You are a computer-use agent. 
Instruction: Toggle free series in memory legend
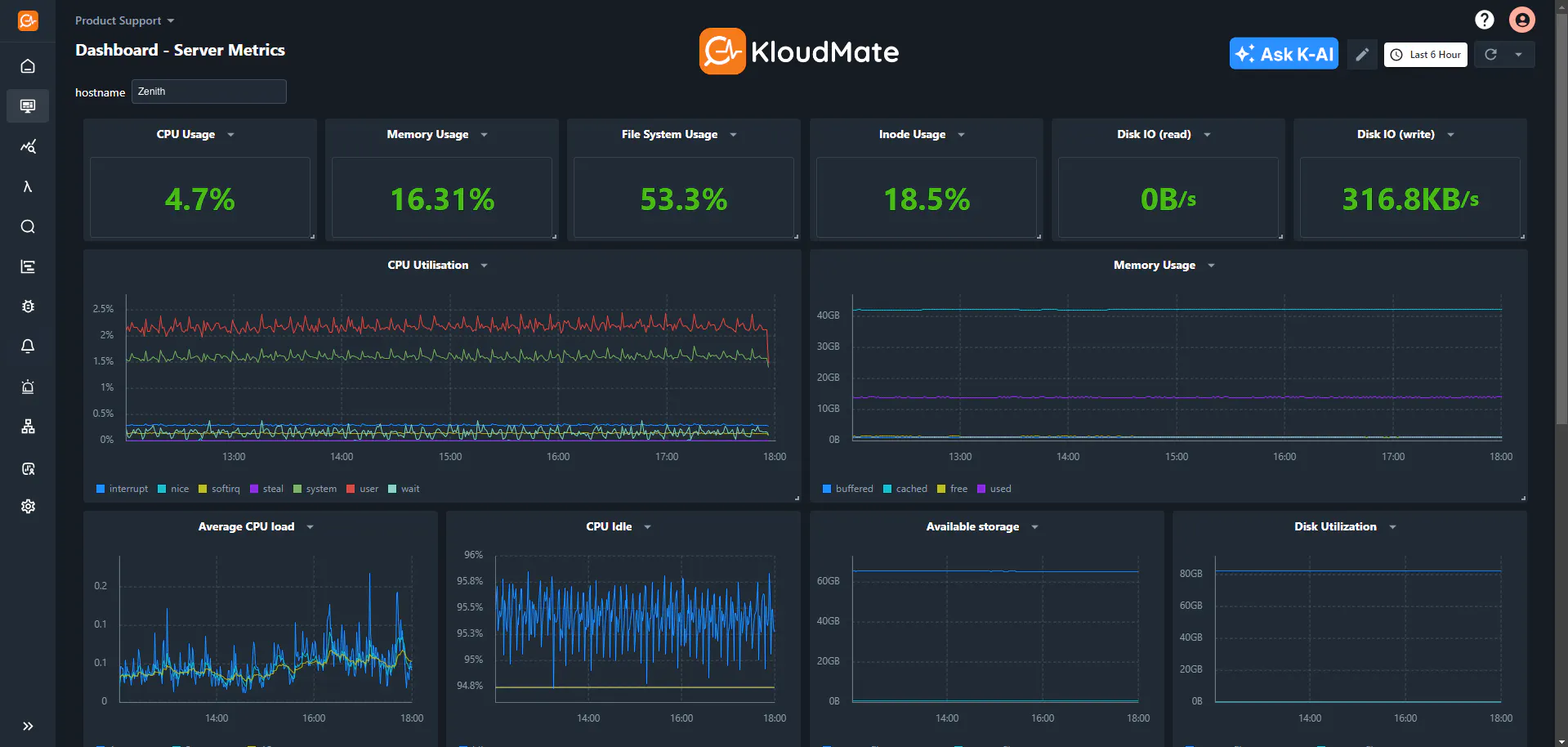pos(953,489)
